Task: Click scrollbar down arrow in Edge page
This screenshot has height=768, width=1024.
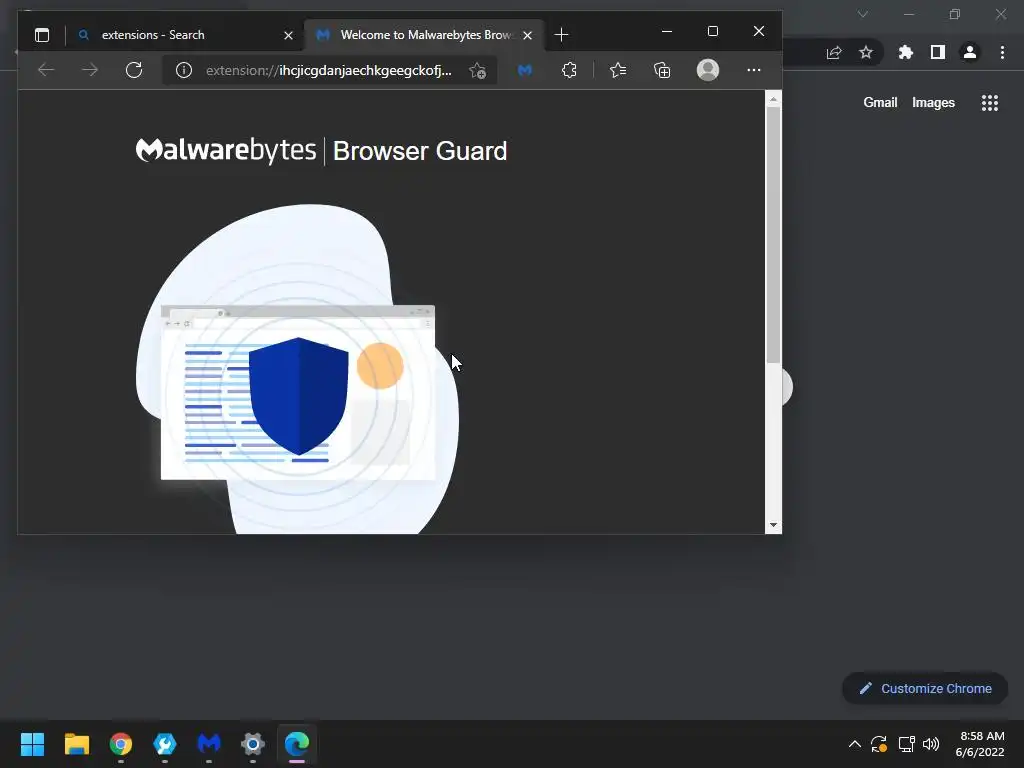Action: 773,525
